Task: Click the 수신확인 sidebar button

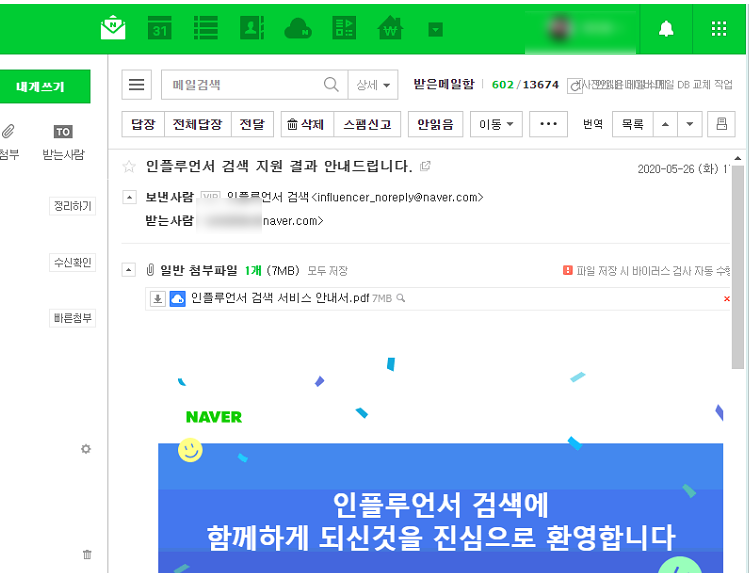Action: (x=73, y=262)
